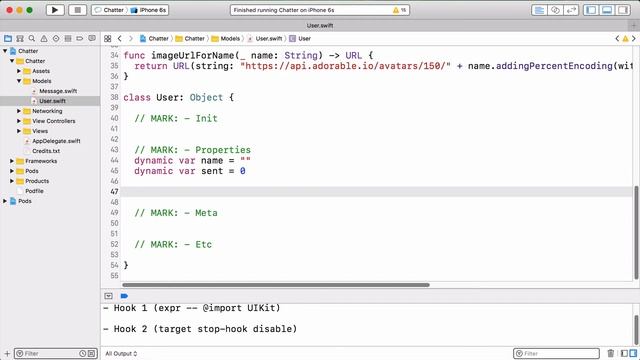The height and width of the screenshot is (360, 640).
Task: Stop the running task
Action: click(x=78, y=10)
